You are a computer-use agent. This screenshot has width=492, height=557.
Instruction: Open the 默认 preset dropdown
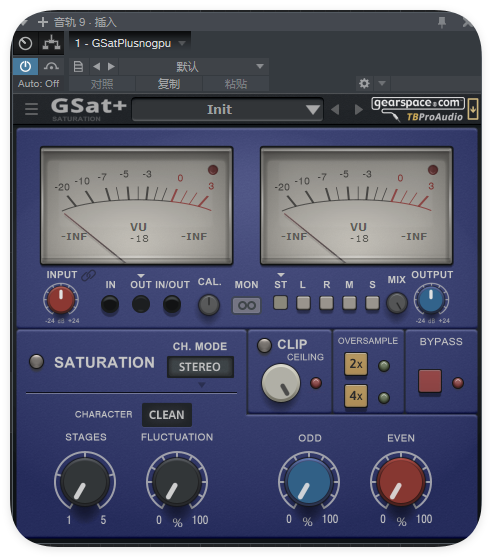(x=194, y=66)
